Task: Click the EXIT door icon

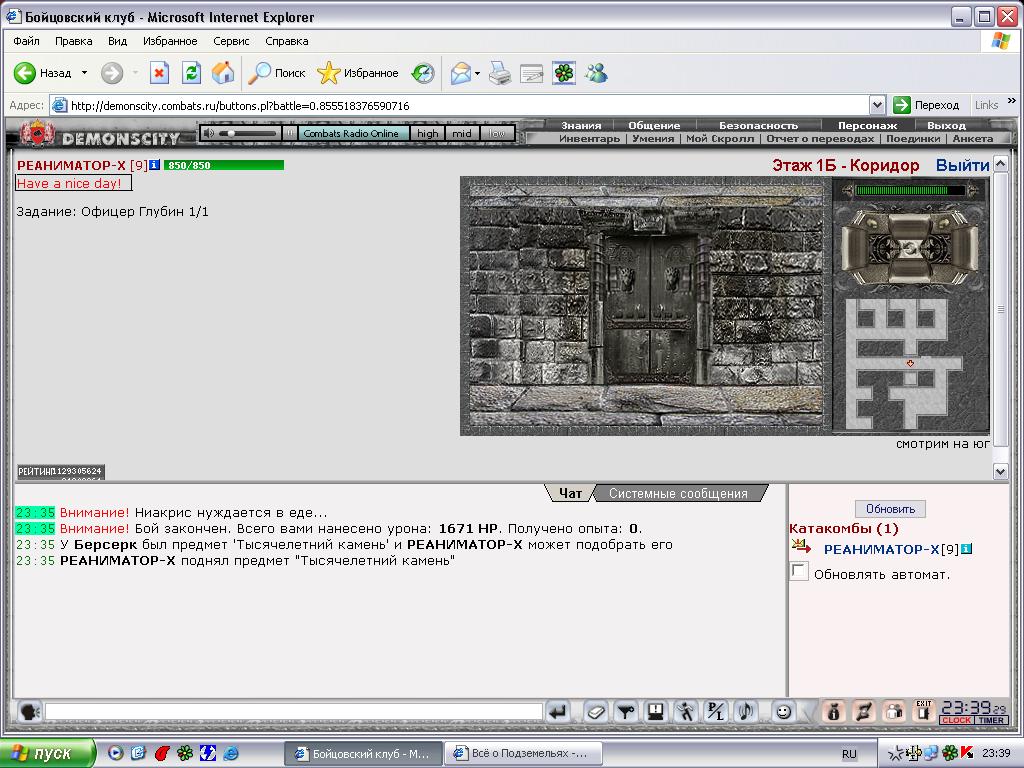Action: 923,711
